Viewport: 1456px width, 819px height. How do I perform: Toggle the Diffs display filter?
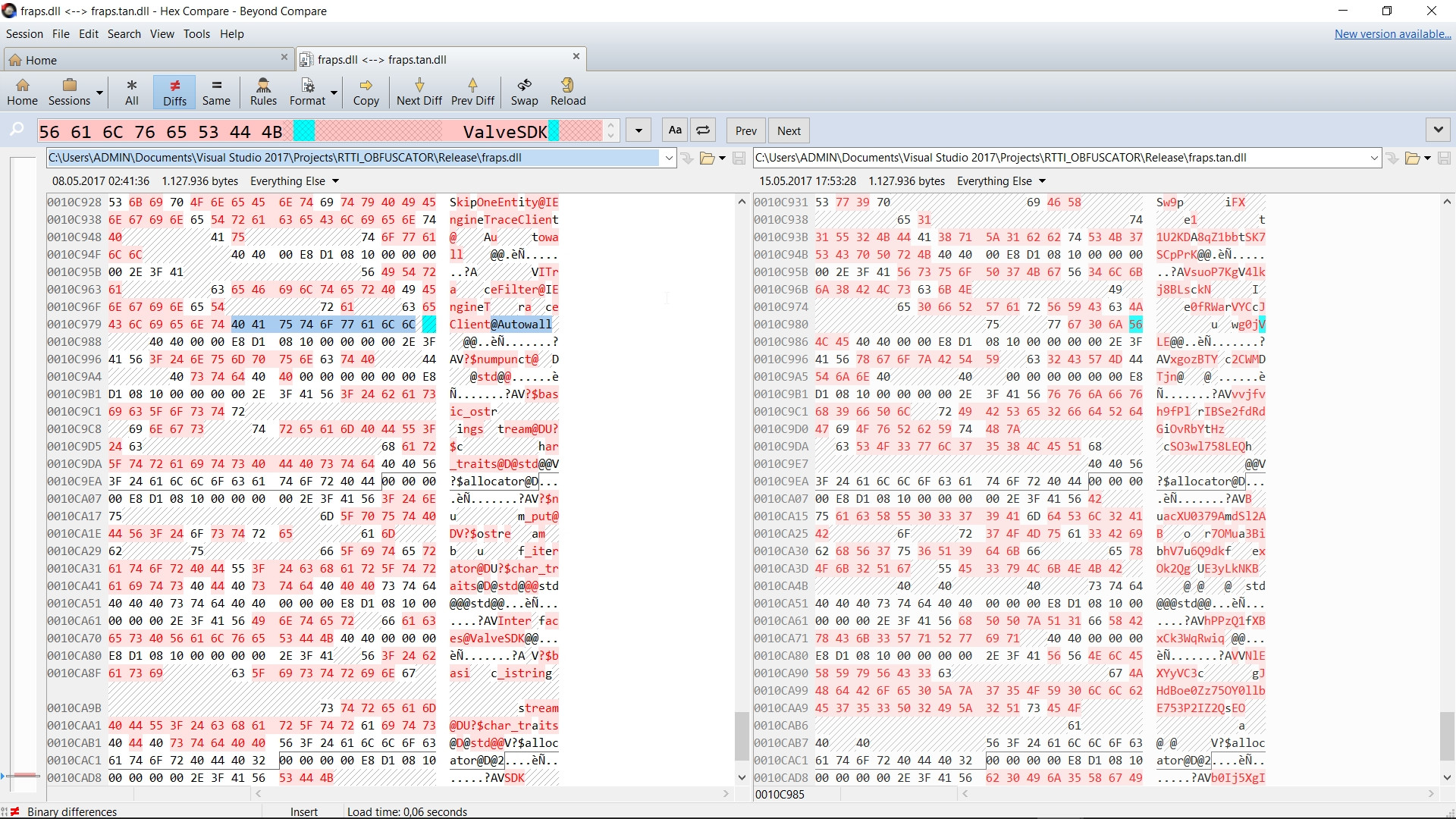[174, 91]
